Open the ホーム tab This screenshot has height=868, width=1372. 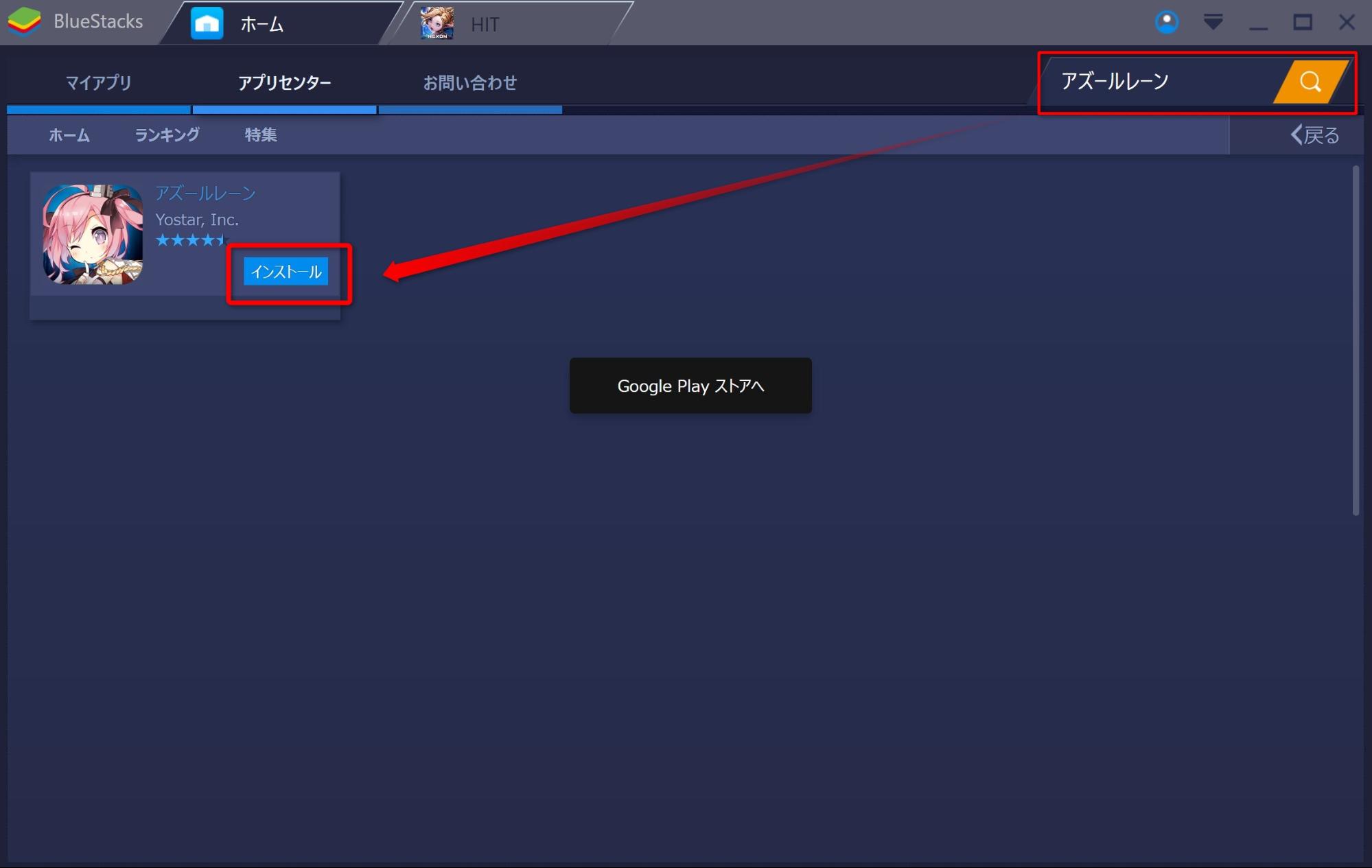tap(281, 23)
